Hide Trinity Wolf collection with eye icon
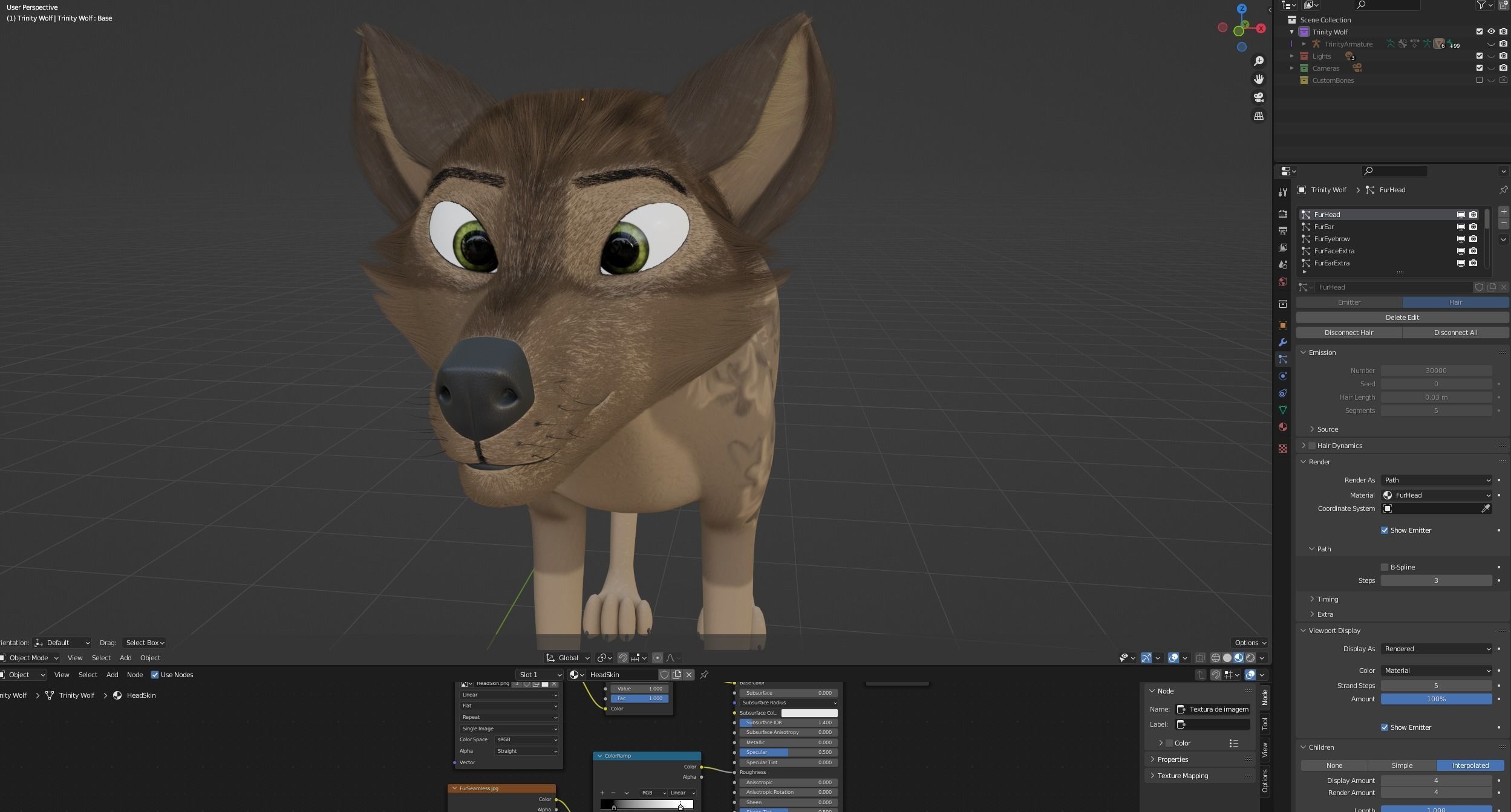This screenshot has height=812, width=1511. coord(1492,32)
